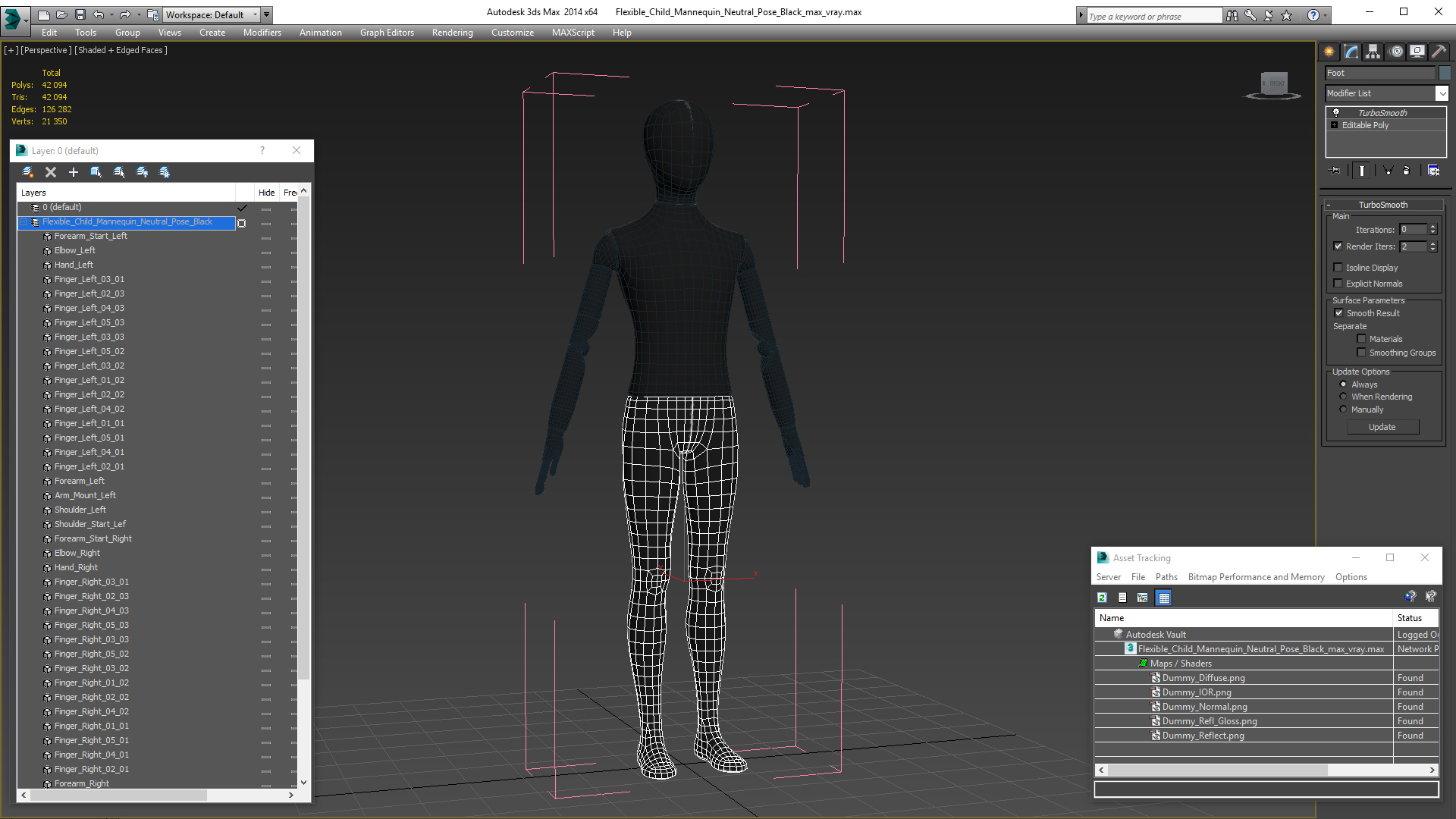This screenshot has width=1456, height=819.
Task: Select the Always update option
Action: [x=1344, y=384]
